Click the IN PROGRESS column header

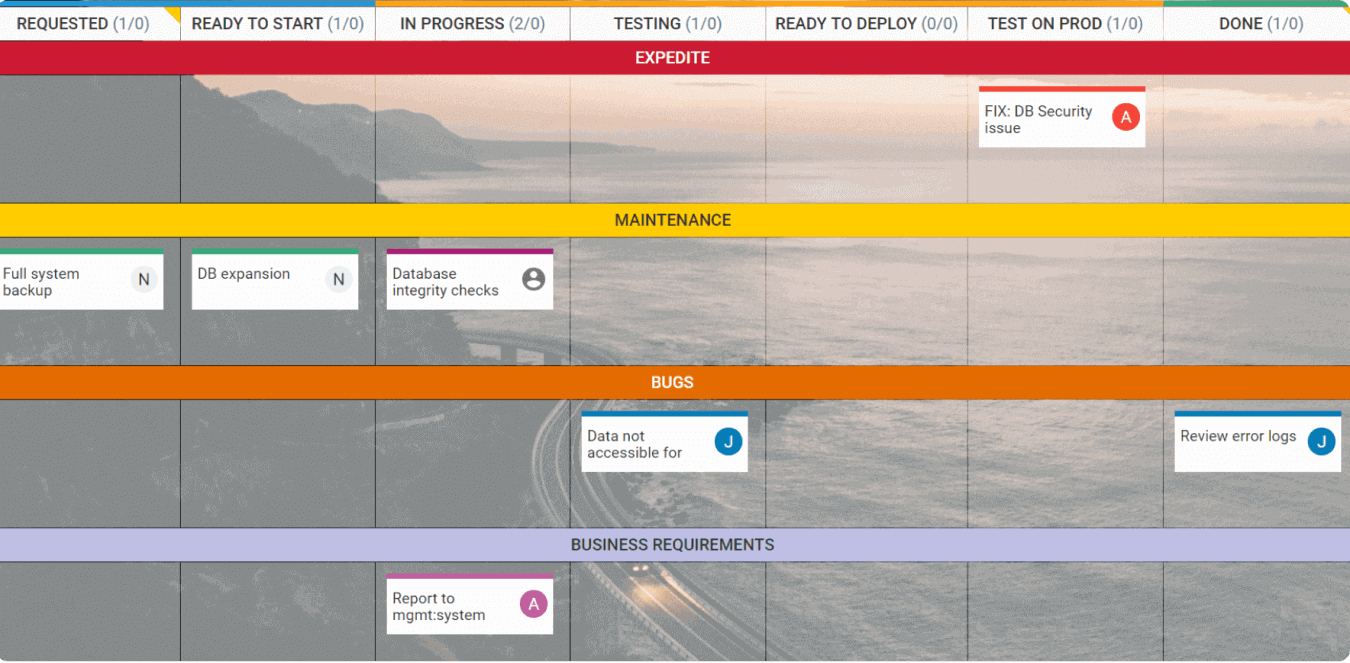point(470,23)
